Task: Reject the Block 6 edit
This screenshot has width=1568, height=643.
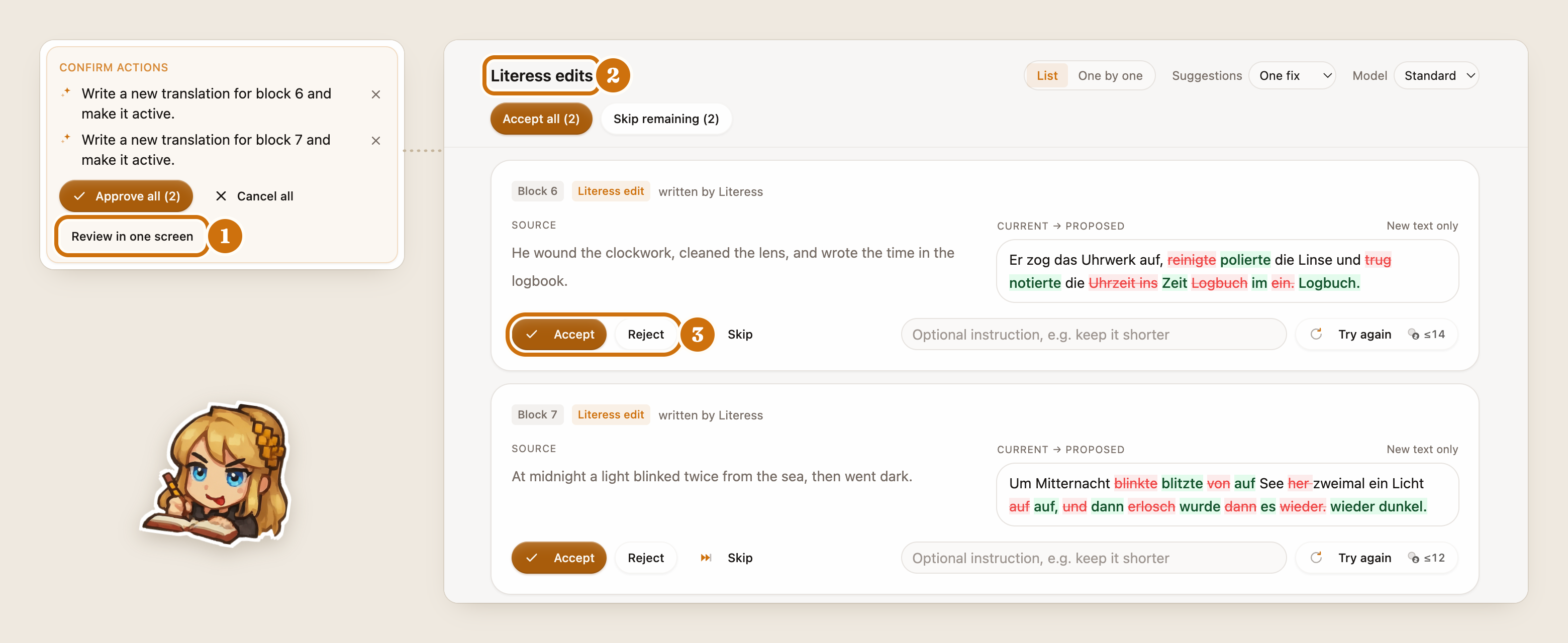Action: coord(646,334)
